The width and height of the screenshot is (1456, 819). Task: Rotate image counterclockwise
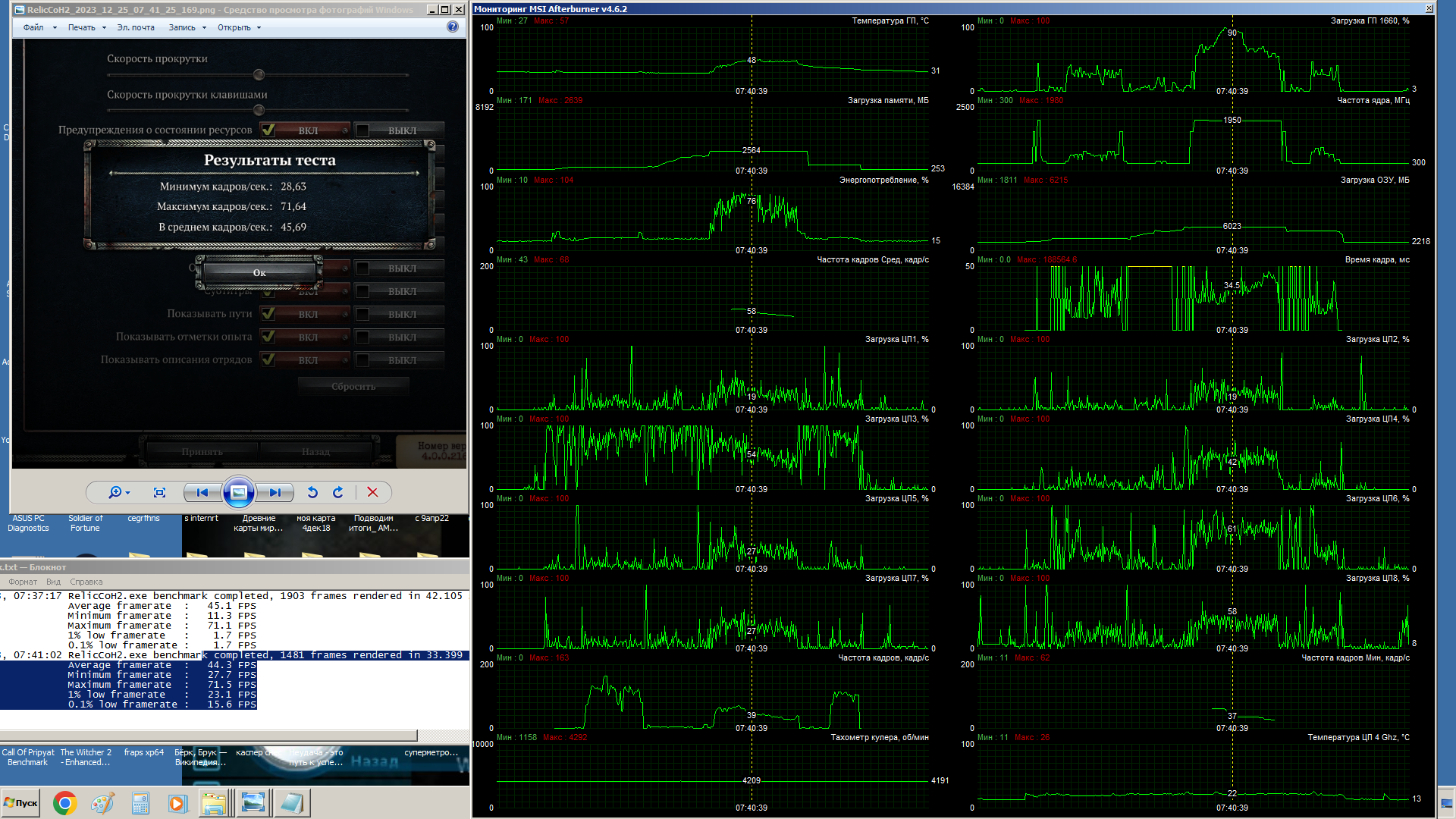(312, 492)
